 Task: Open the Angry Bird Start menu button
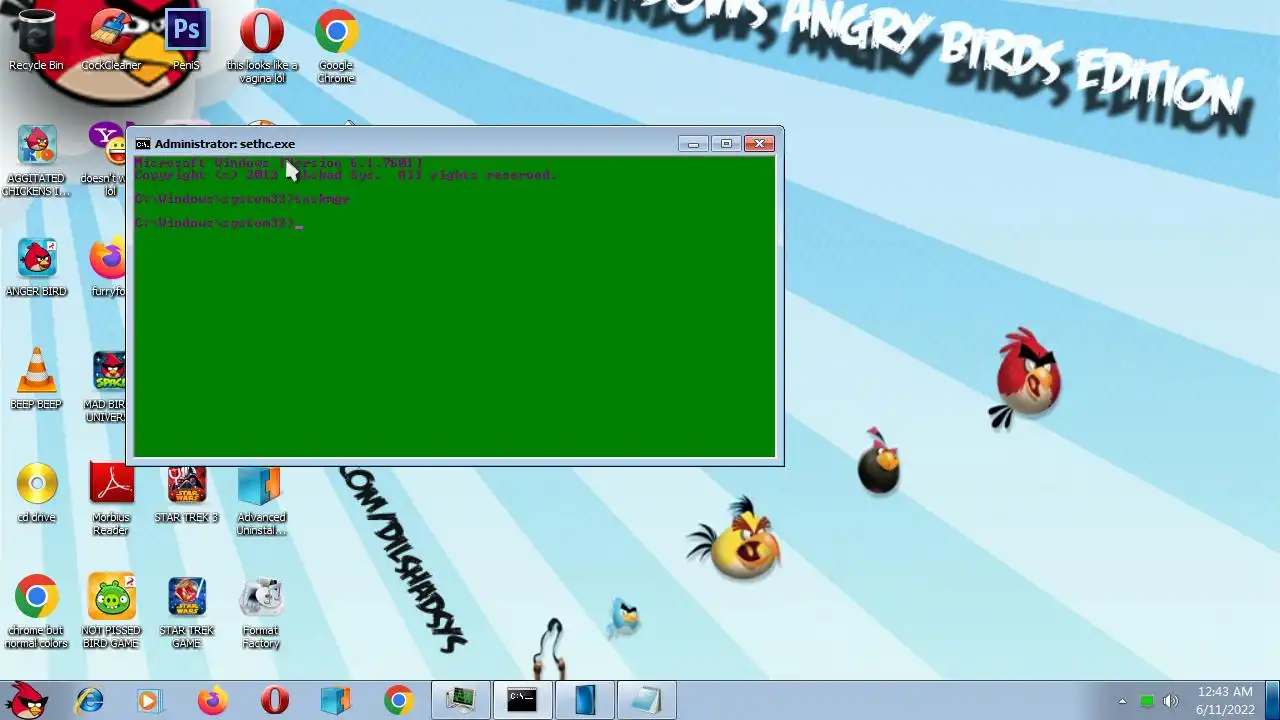(26, 700)
